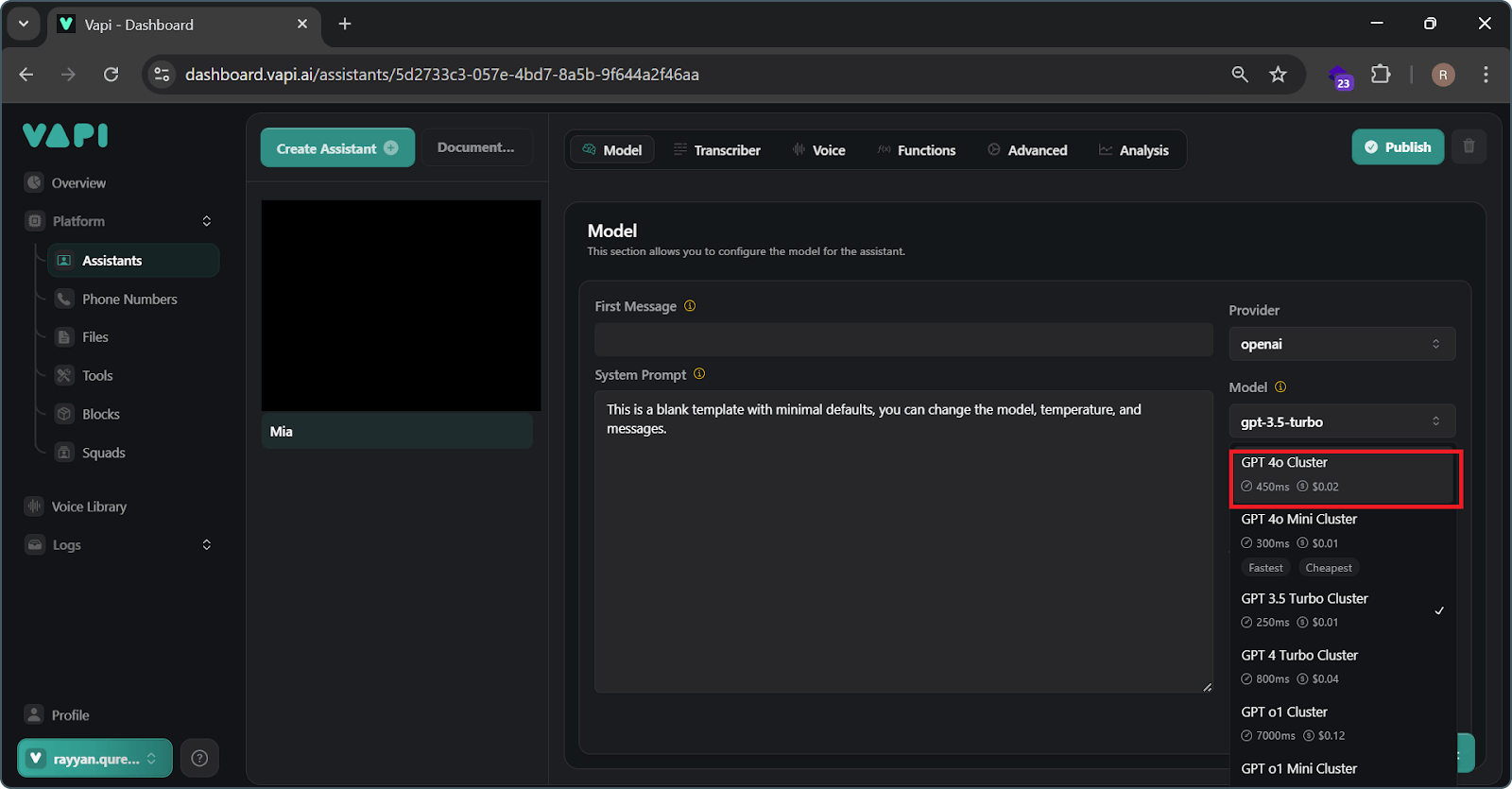
Task: Switch to the Model tab
Action: (612, 150)
